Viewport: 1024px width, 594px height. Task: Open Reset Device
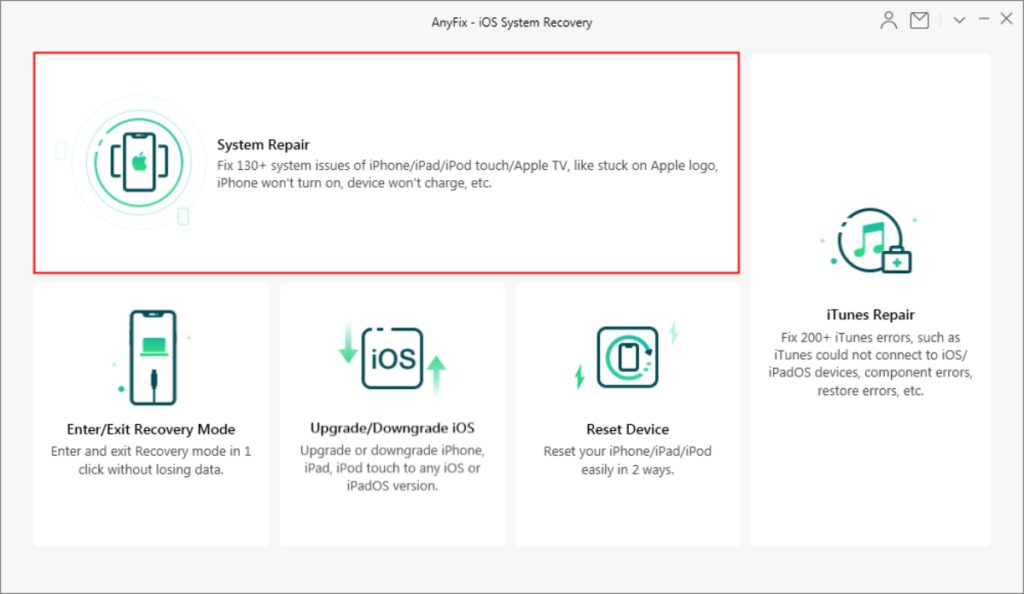pyautogui.click(x=628, y=429)
